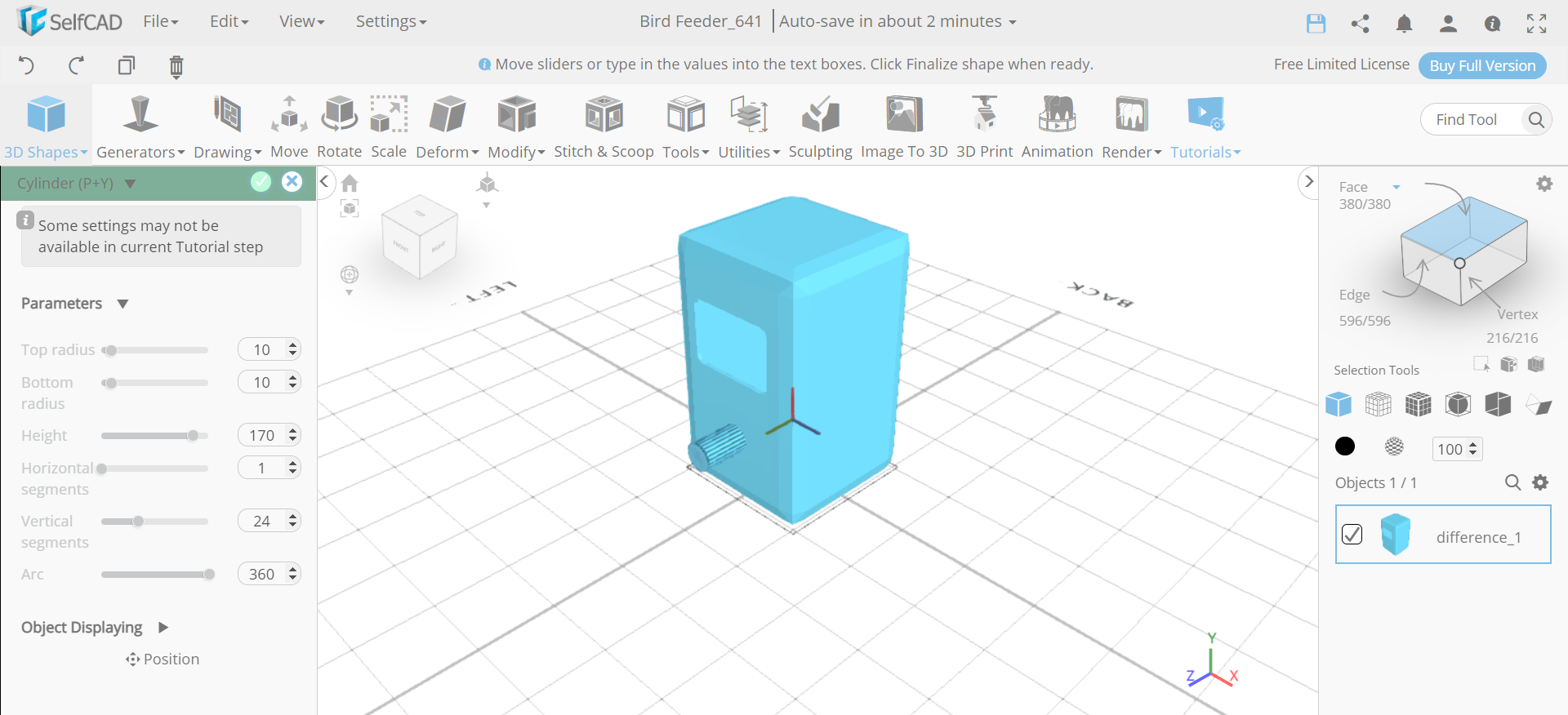Undo the last action

26,65
